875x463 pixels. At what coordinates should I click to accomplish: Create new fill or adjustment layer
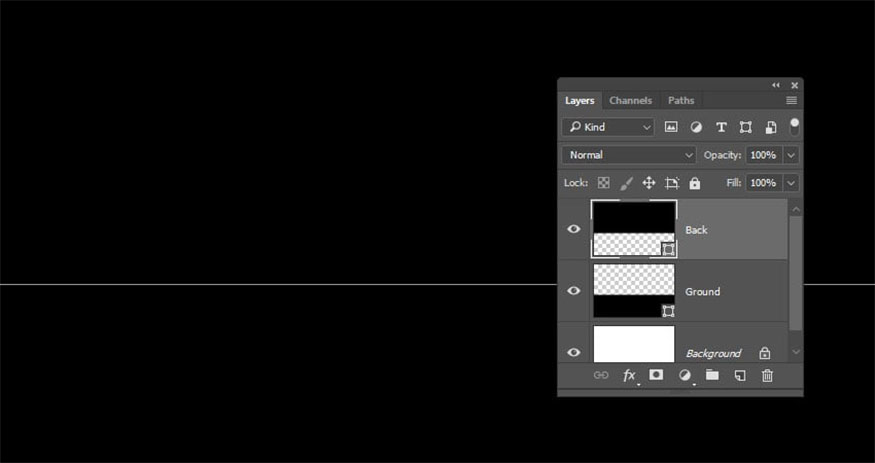coord(685,375)
